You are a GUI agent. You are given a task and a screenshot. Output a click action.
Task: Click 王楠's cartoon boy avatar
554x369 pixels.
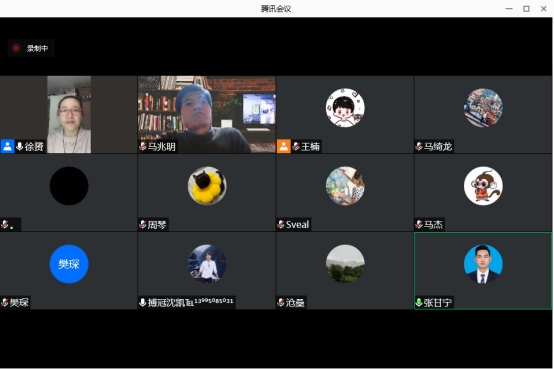coord(345,107)
